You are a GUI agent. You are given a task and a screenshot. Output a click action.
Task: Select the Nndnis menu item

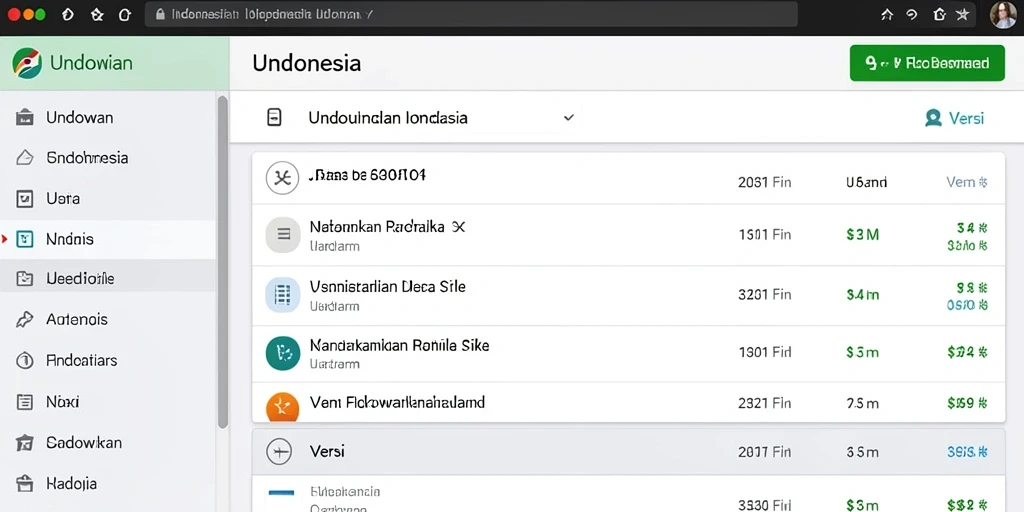(x=70, y=239)
